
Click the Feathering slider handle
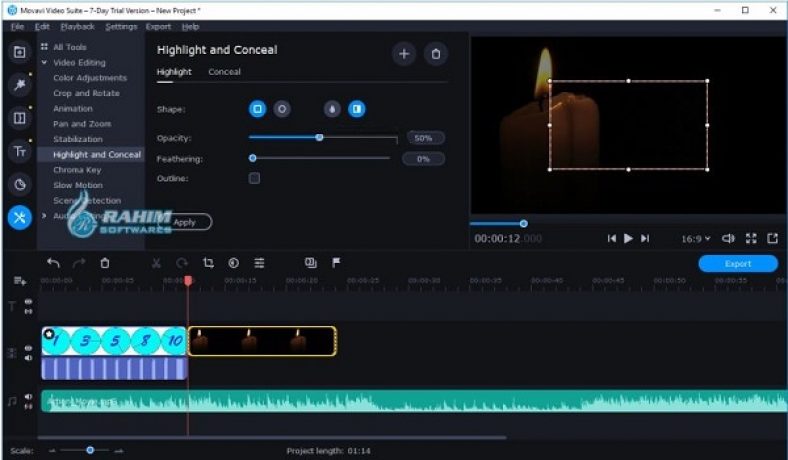coord(253,158)
